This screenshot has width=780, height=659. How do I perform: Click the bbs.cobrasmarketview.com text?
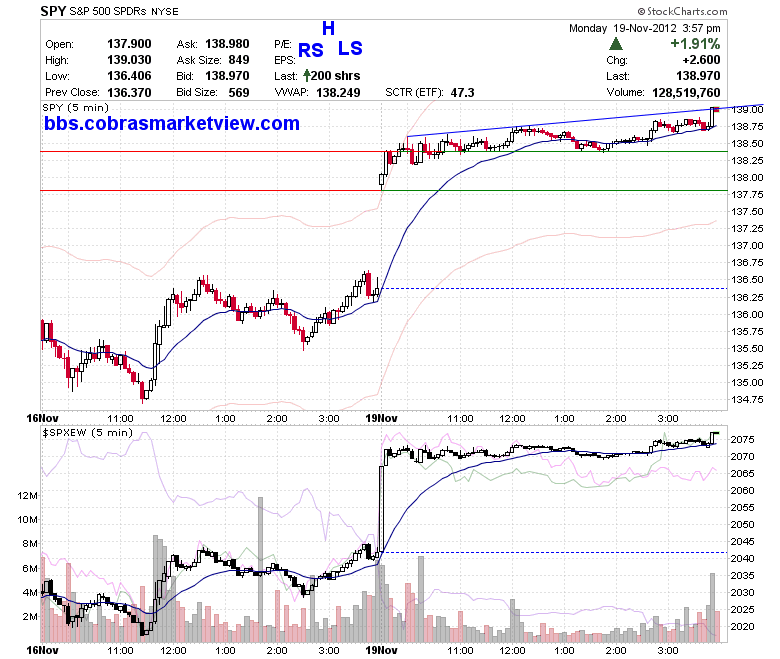coord(172,123)
